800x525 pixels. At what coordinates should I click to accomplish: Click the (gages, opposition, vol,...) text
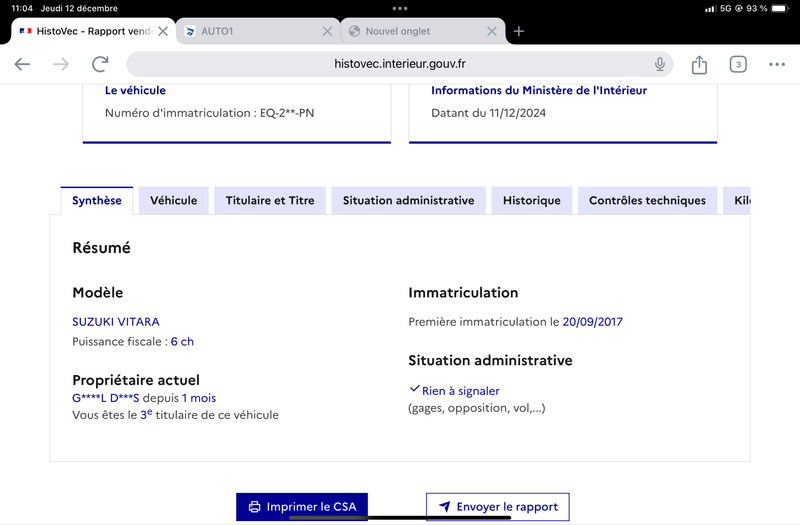click(x=477, y=408)
